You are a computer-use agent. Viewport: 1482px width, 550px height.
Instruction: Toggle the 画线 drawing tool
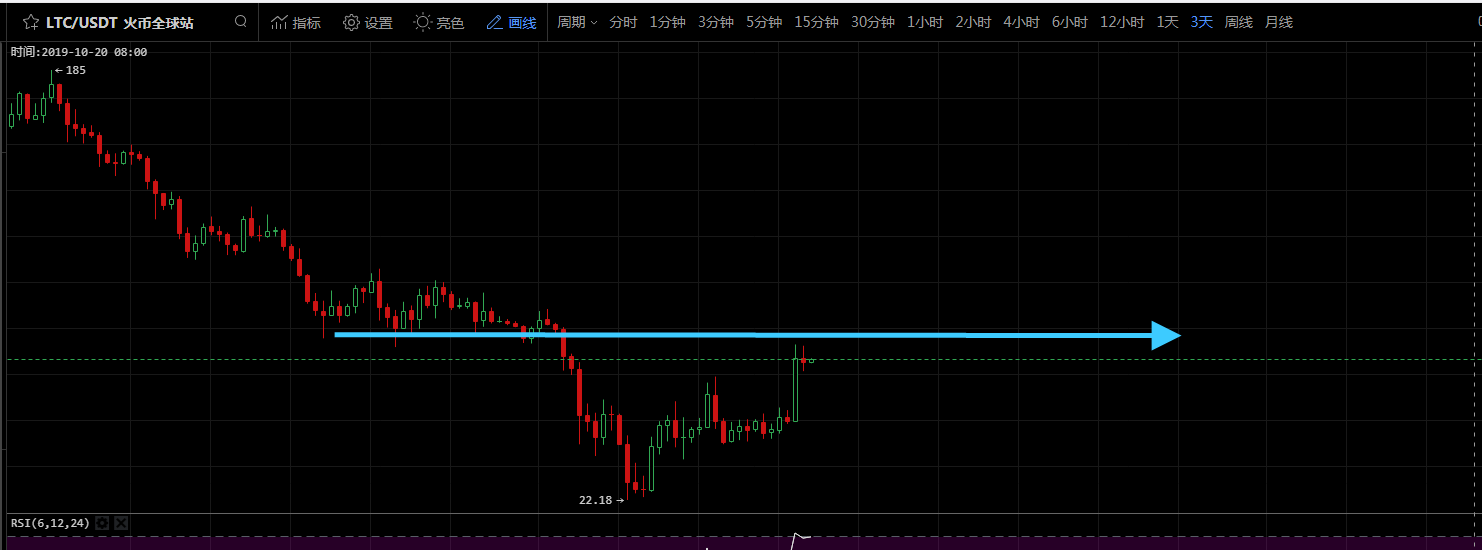tap(512, 22)
